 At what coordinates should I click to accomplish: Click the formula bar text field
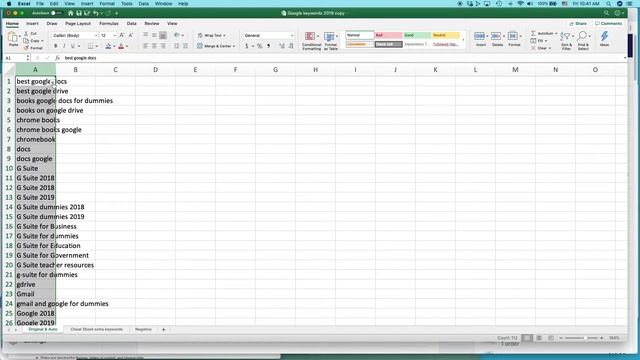click(x=343, y=58)
